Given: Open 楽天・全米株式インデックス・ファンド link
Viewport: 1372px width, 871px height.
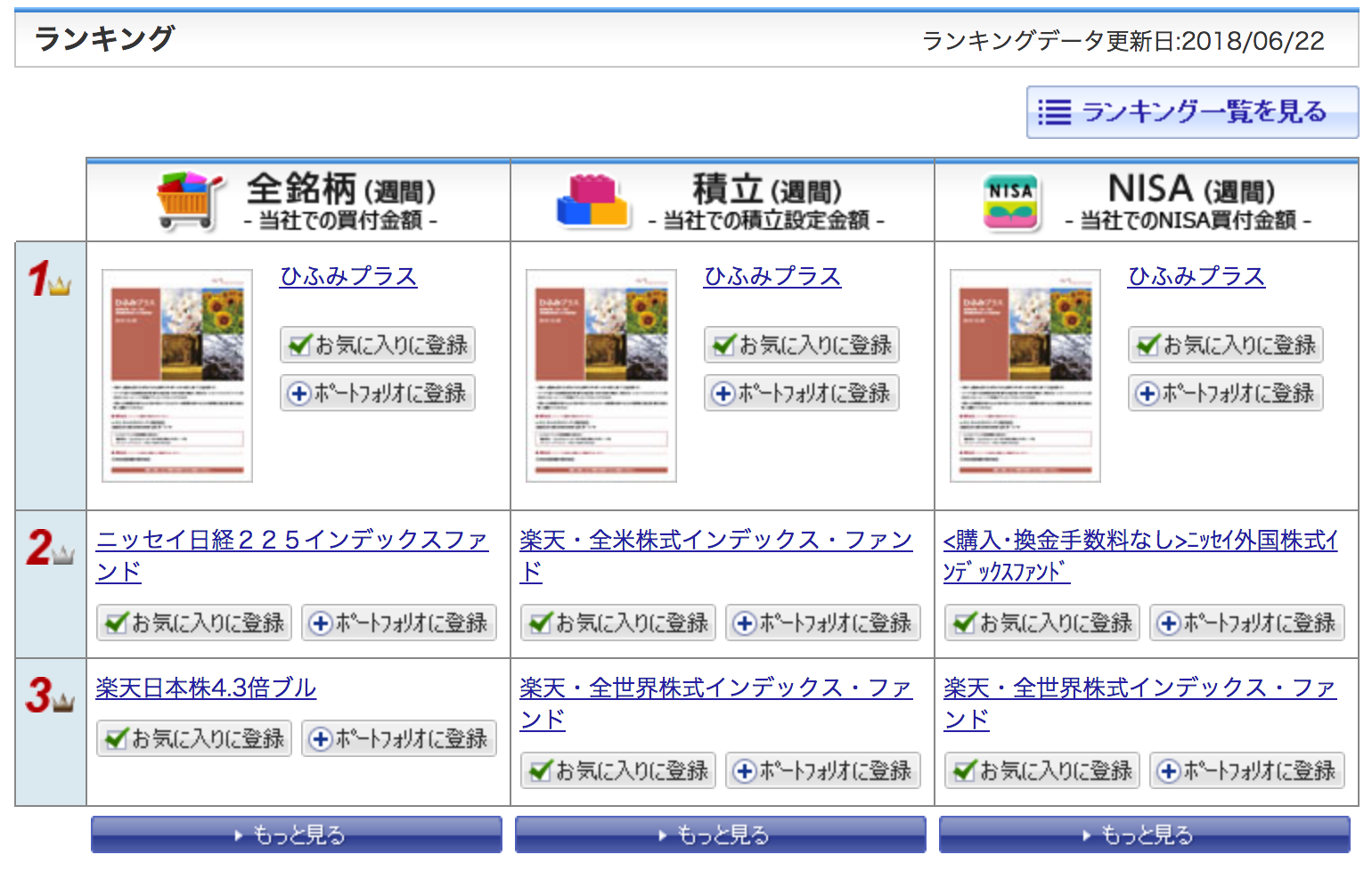Looking at the screenshot, I should tap(716, 555).
